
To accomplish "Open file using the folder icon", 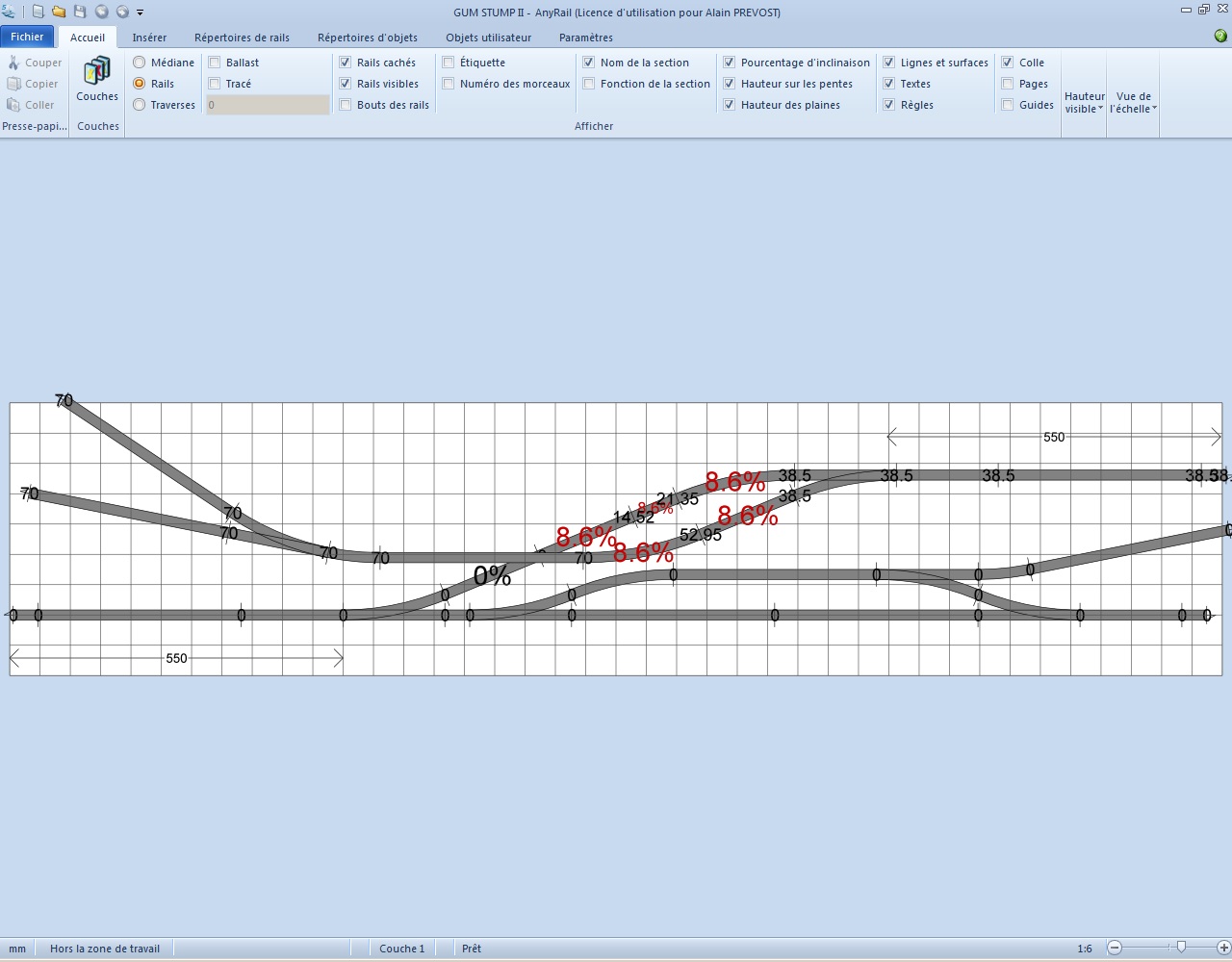I will point(59,12).
